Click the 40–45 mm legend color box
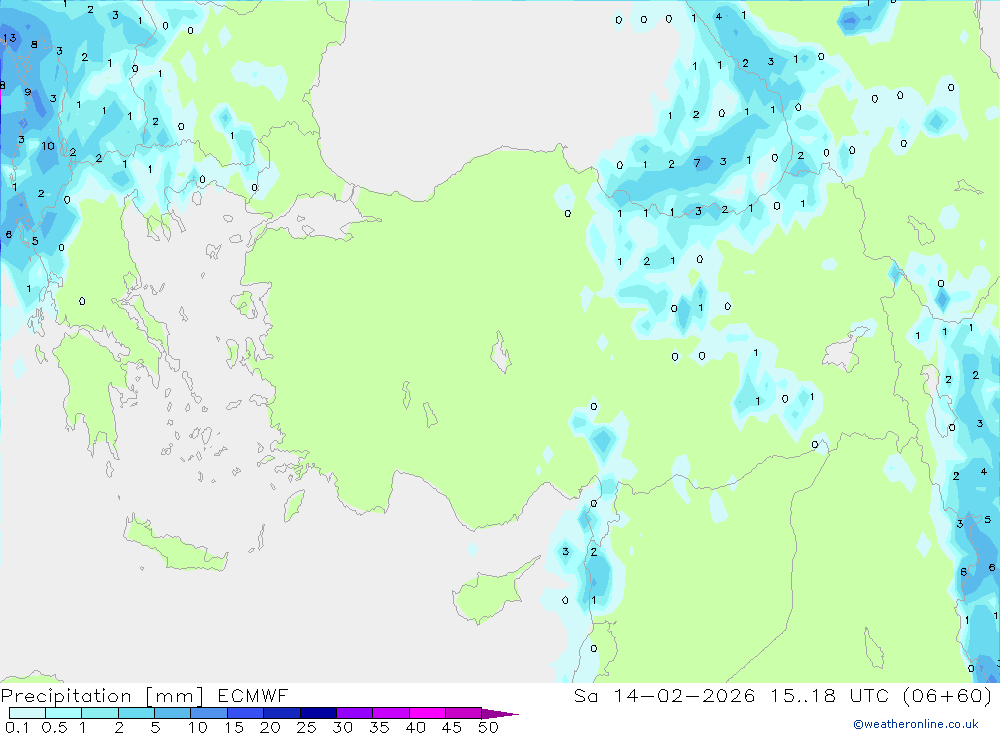1000x733 pixels. 427,713
